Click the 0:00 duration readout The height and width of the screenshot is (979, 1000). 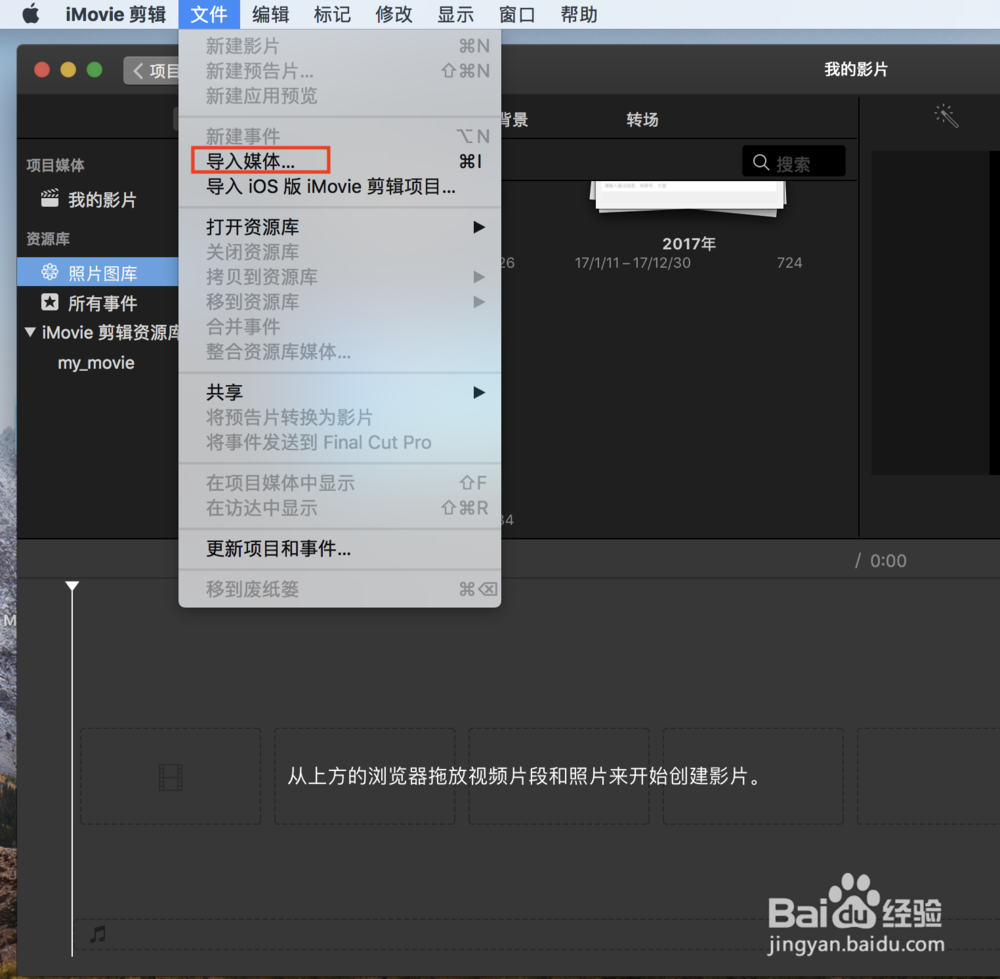tap(888, 561)
